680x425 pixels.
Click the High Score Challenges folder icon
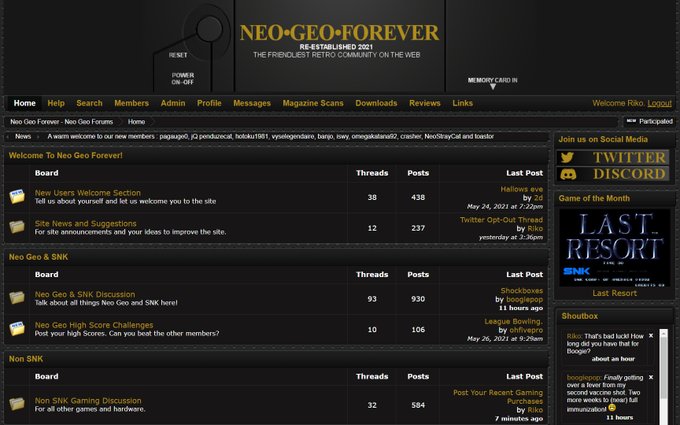tap(17, 328)
